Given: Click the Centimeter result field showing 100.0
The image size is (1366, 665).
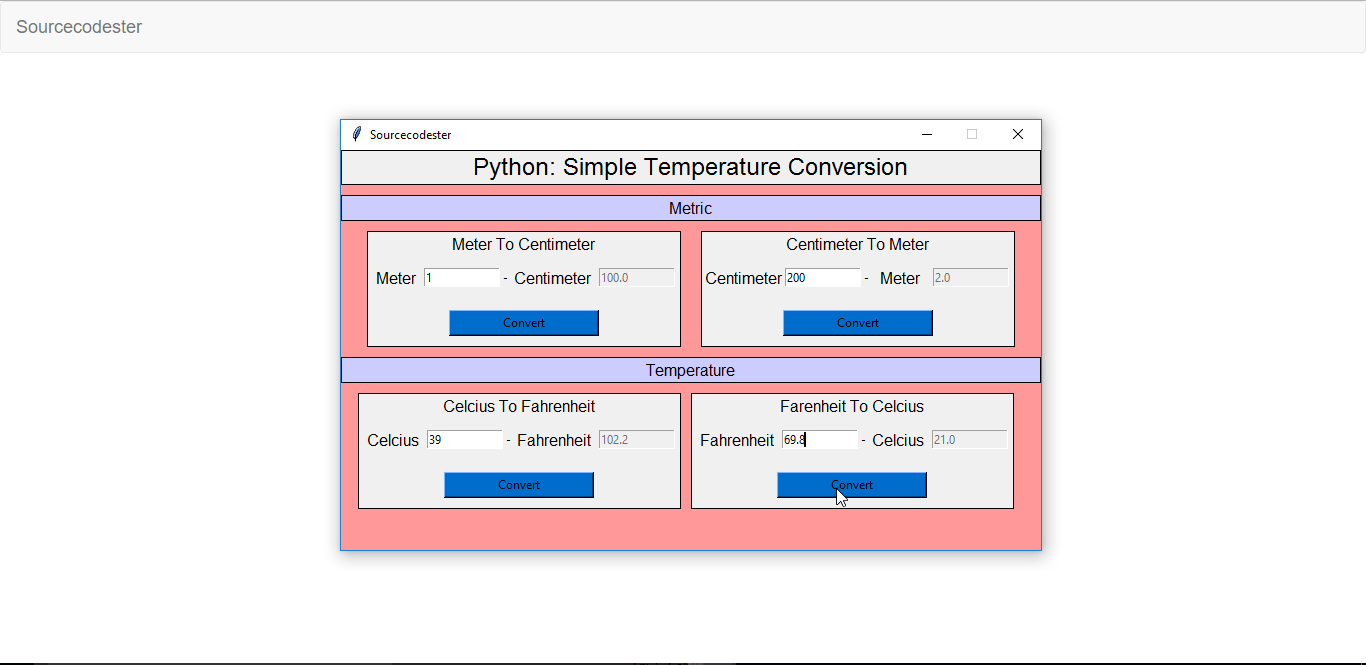Looking at the screenshot, I should click(x=637, y=278).
